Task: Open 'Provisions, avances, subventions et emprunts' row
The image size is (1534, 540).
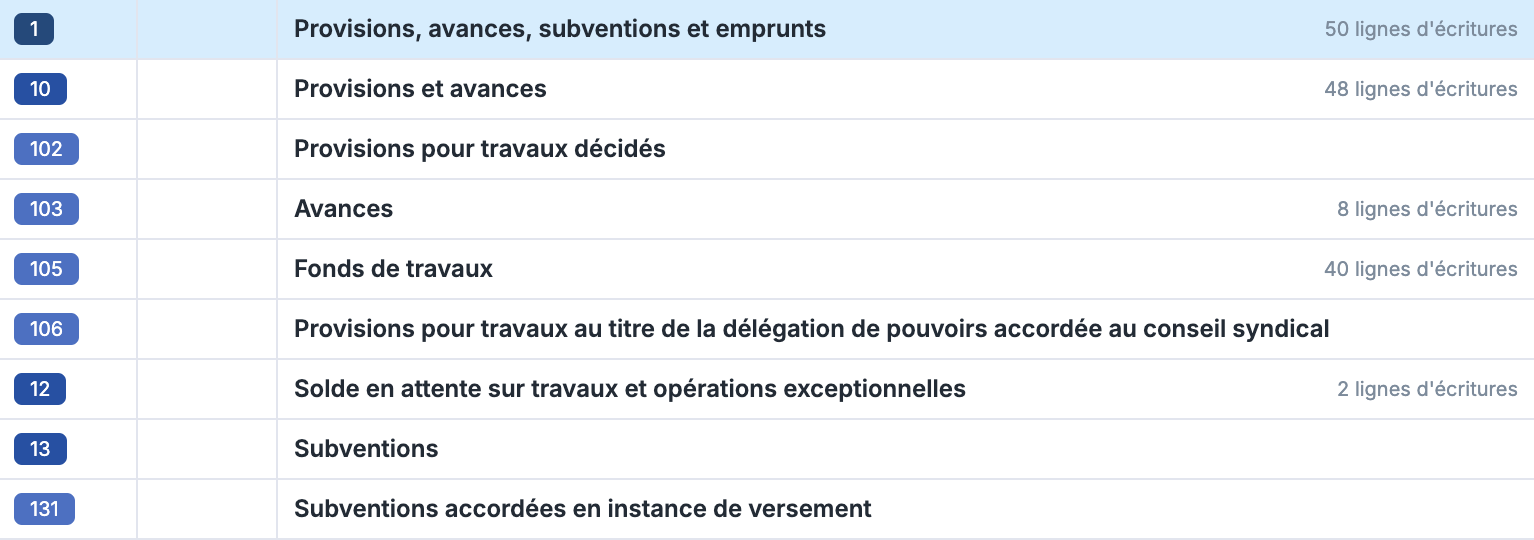Action: pos(559,29)
